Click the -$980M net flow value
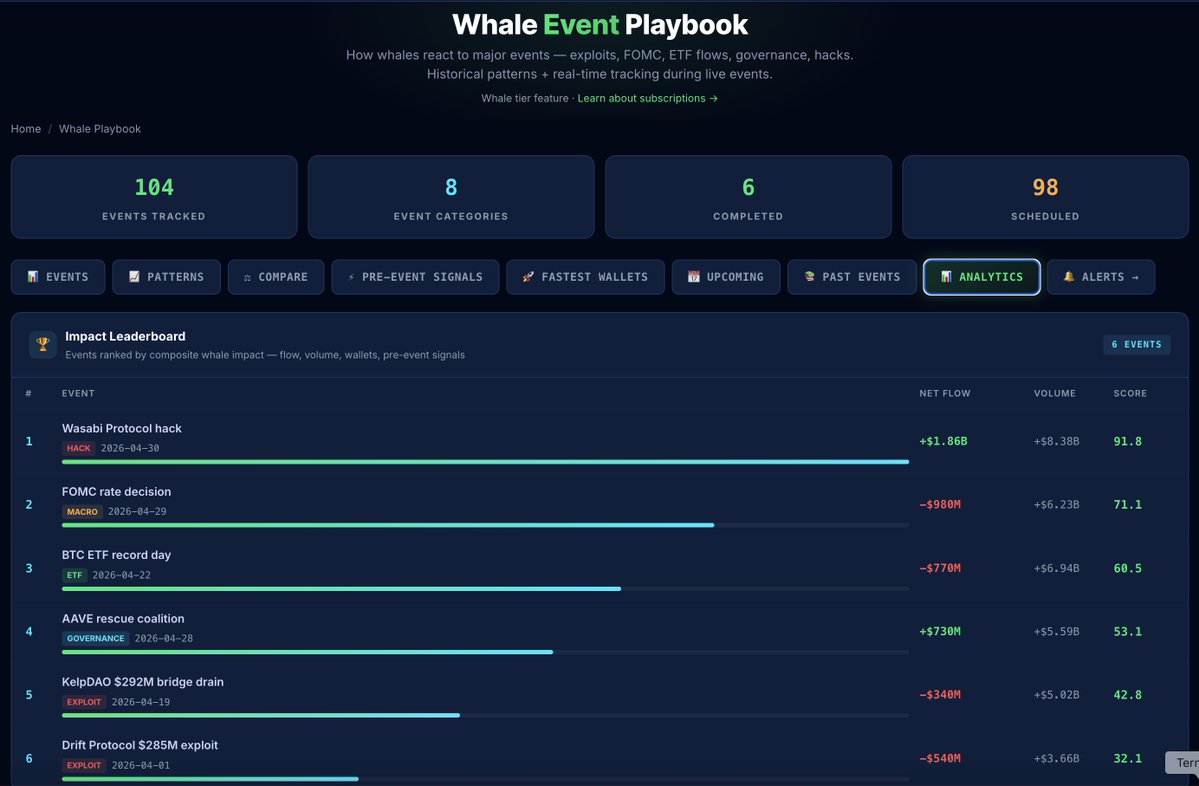 coord(940,505)
